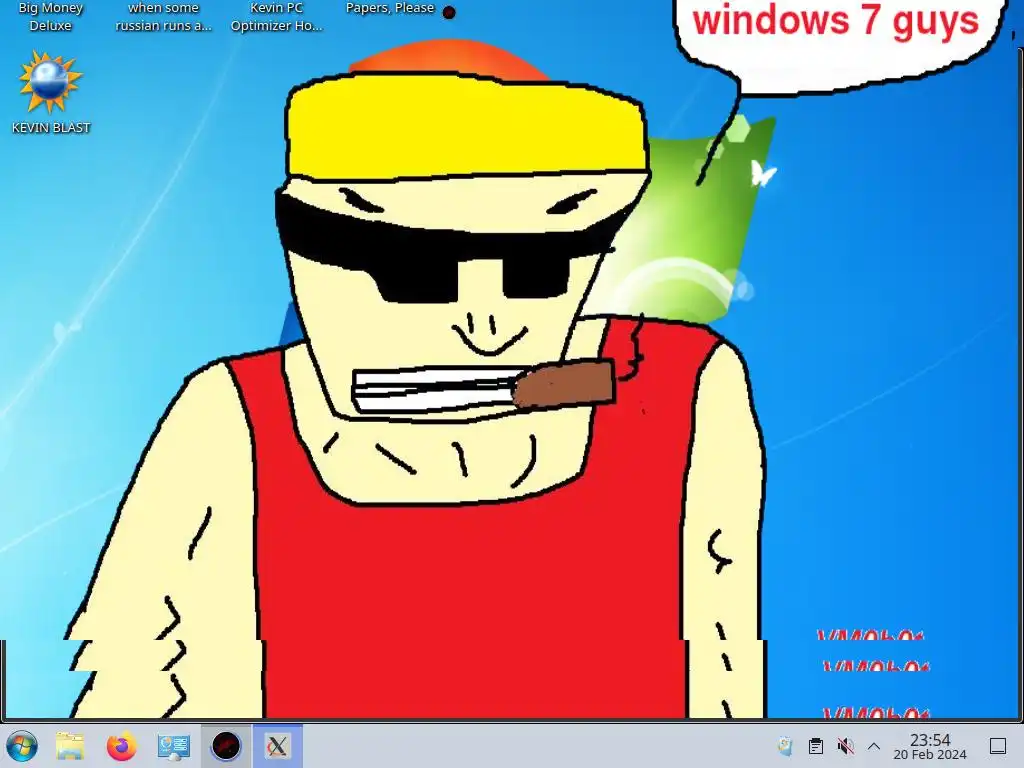This screenshot has height=768, width=1024.
Task: Click the show desktop button
Action: [x=998, y=746]
